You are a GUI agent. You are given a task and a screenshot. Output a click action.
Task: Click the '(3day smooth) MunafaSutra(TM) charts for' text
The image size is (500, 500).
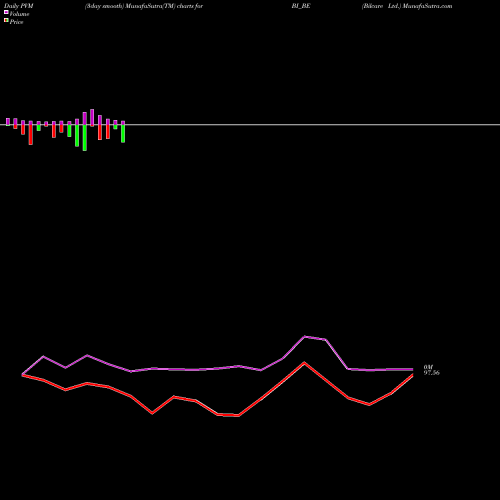[144, 6]
